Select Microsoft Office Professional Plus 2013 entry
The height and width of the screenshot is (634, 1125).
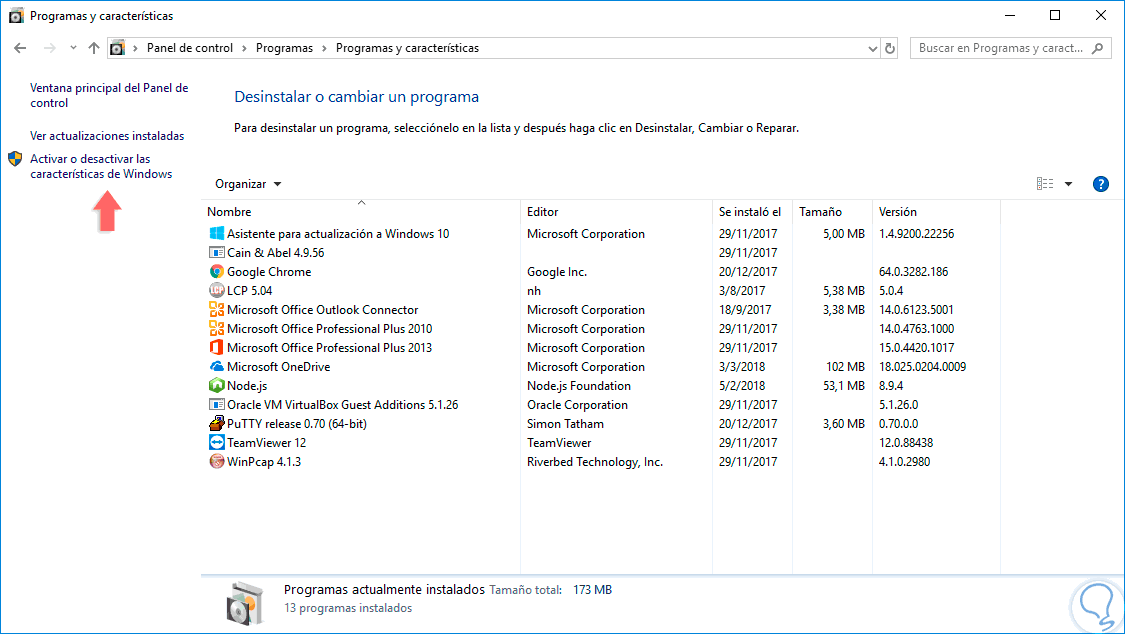[x=329, y=348]
